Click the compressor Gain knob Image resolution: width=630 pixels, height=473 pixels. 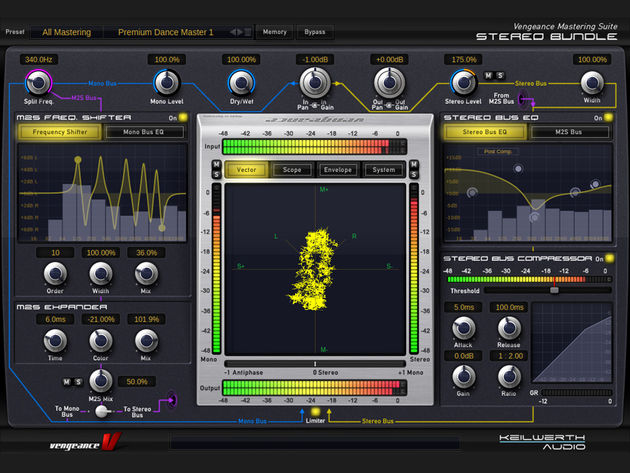(x=464, y=377)
